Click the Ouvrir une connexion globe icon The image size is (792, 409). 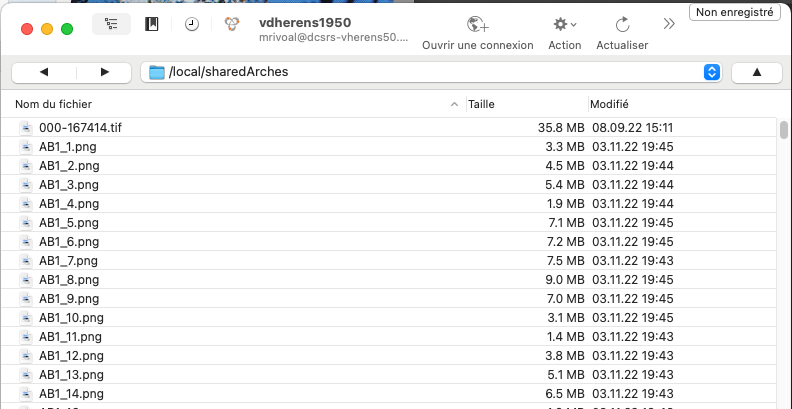point(477,25)
